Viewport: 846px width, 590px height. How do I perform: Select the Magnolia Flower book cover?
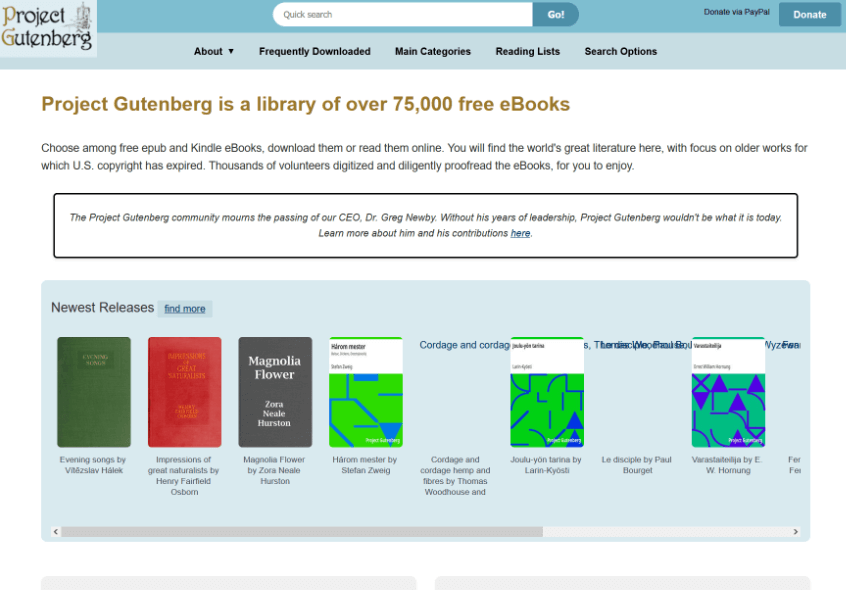coord(275,392)
